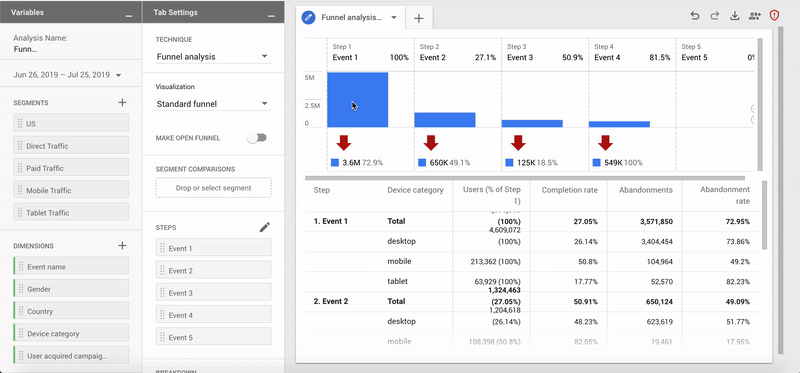The image size is (800, 373).
Task: Add a new tab with plus
Action: tap(419, 18)
